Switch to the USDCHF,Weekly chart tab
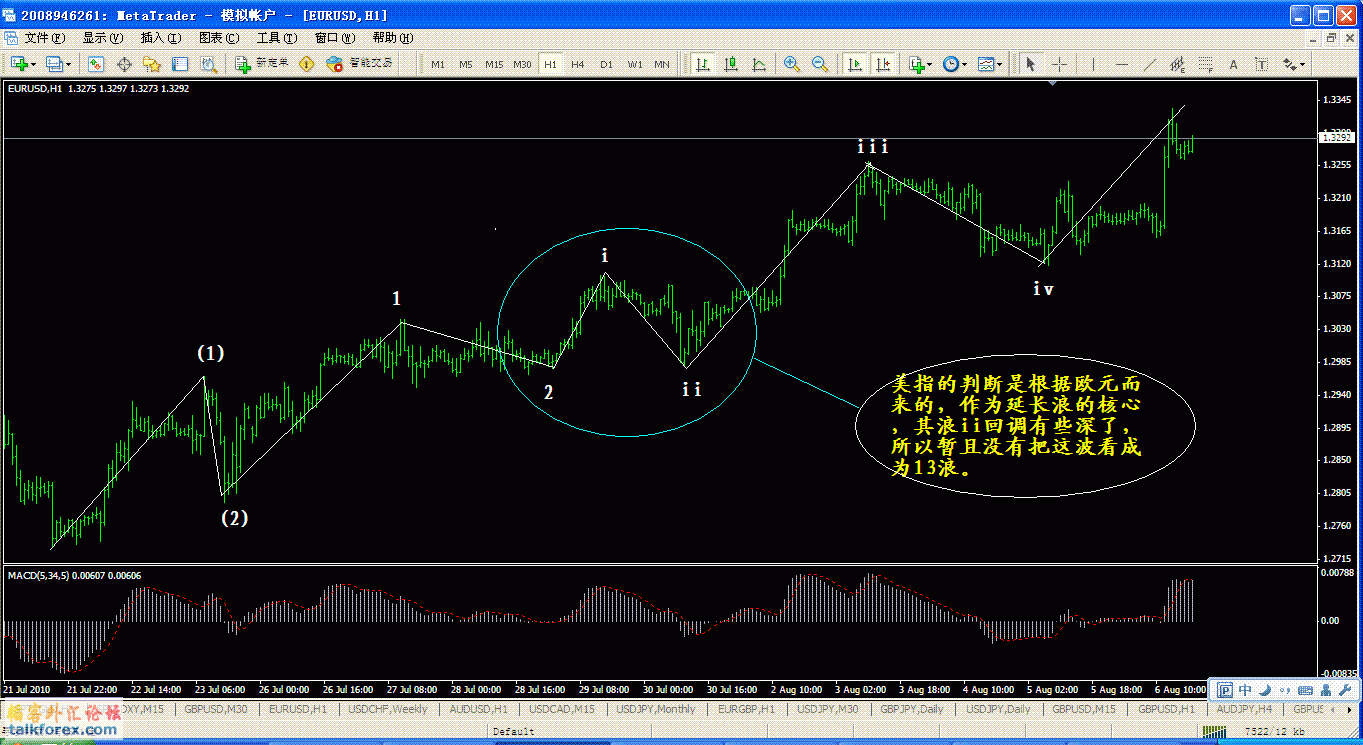The width and height of the screenshot is (1363, 745). (387, 709)
